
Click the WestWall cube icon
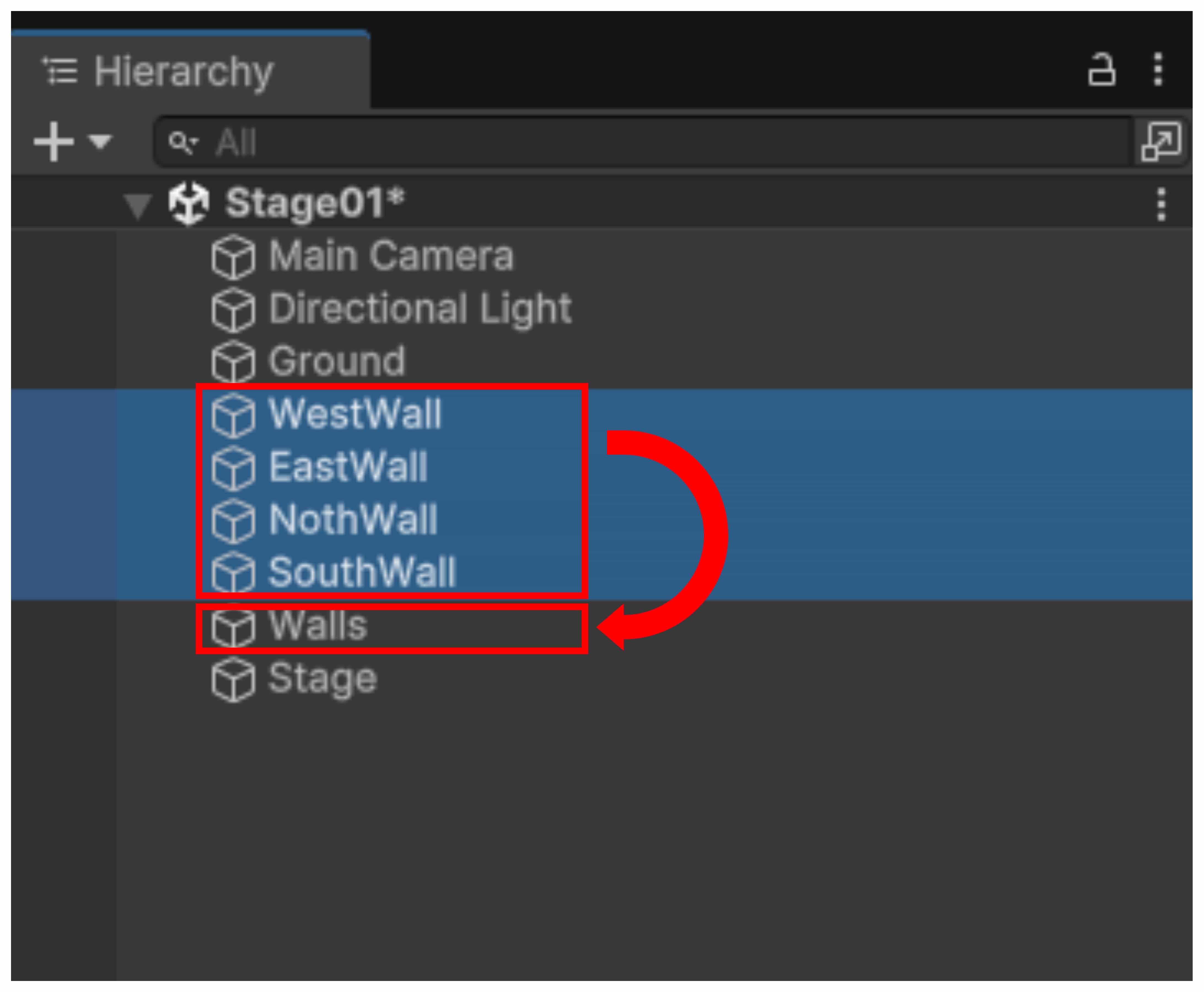click(x=233, y=416)
